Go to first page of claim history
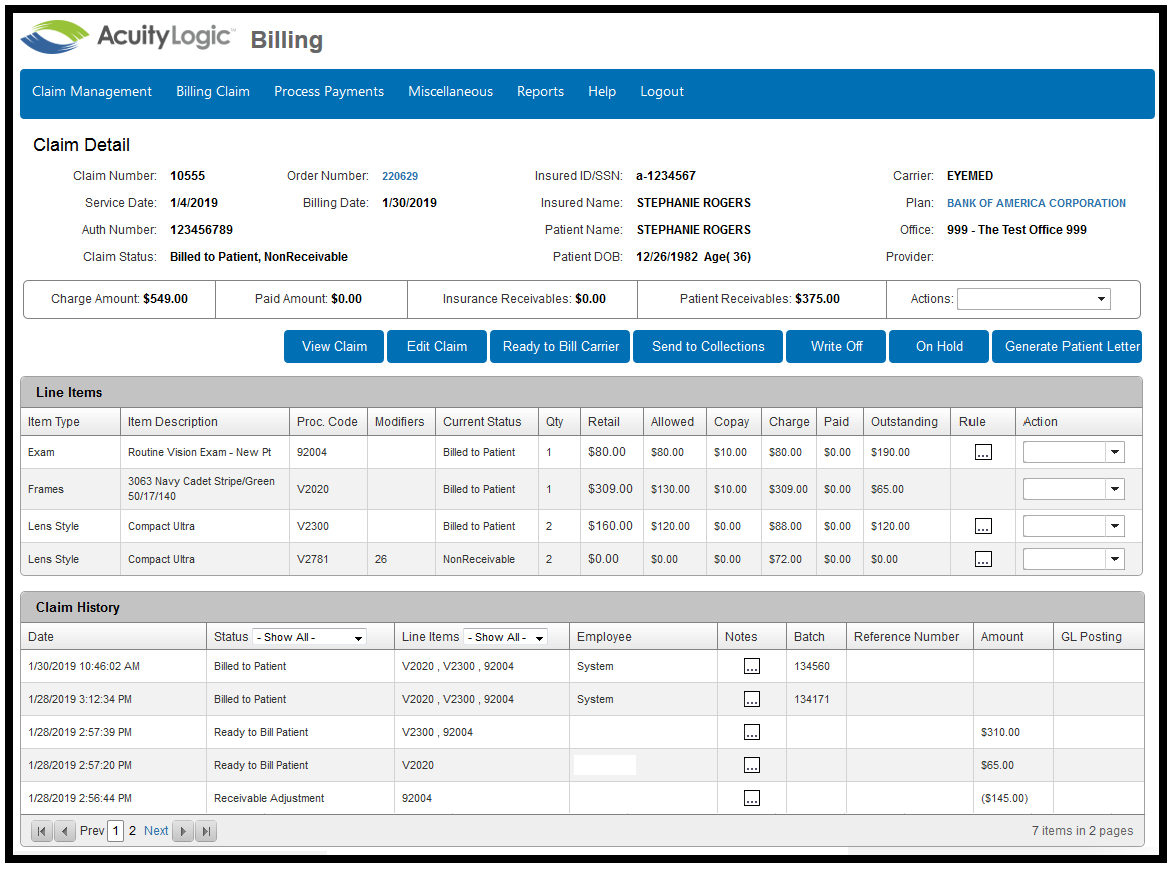1170x870 pixels. pos(42,830)
